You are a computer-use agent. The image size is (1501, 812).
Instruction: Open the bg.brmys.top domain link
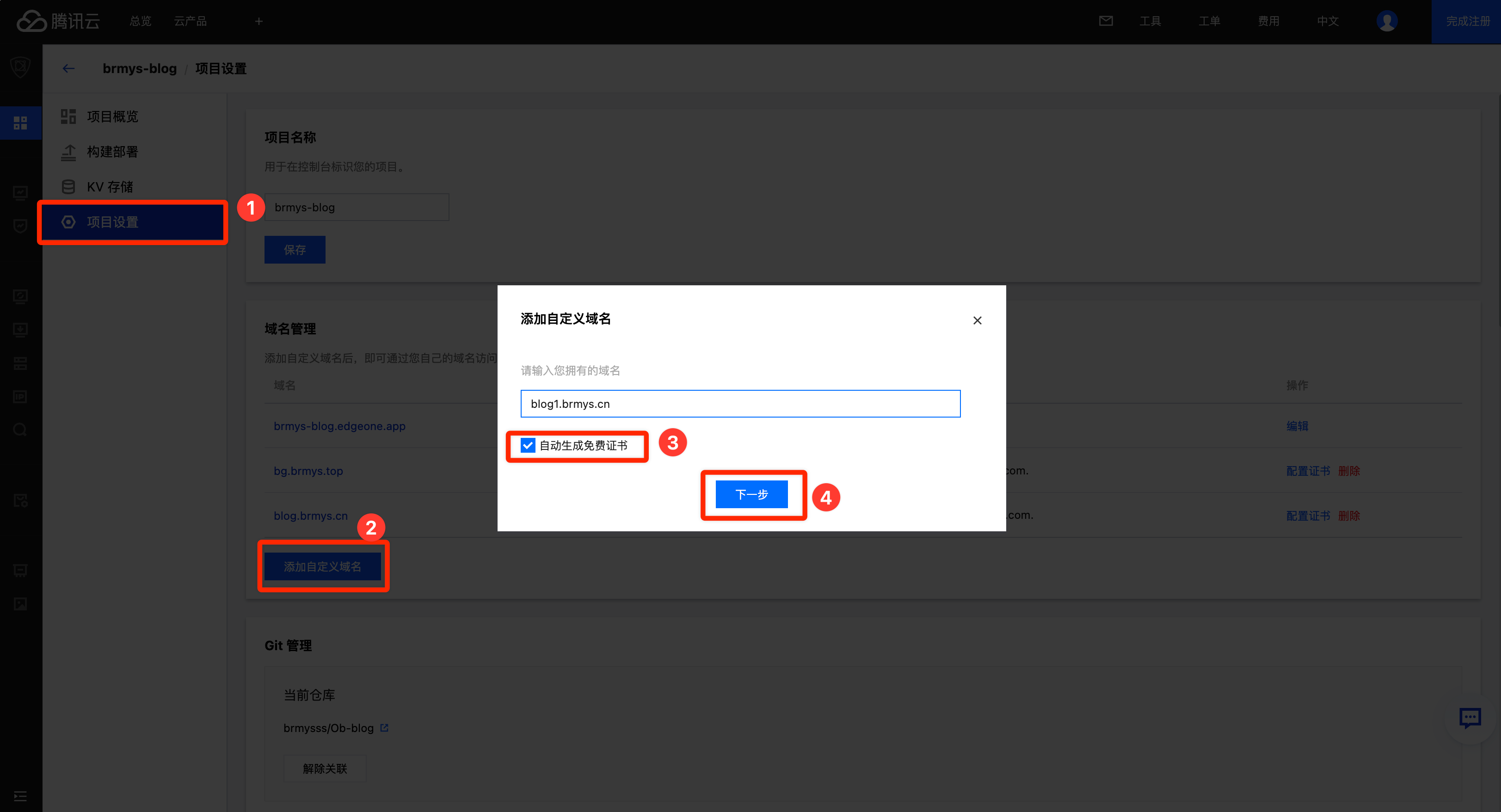click(x=308, y=471)
